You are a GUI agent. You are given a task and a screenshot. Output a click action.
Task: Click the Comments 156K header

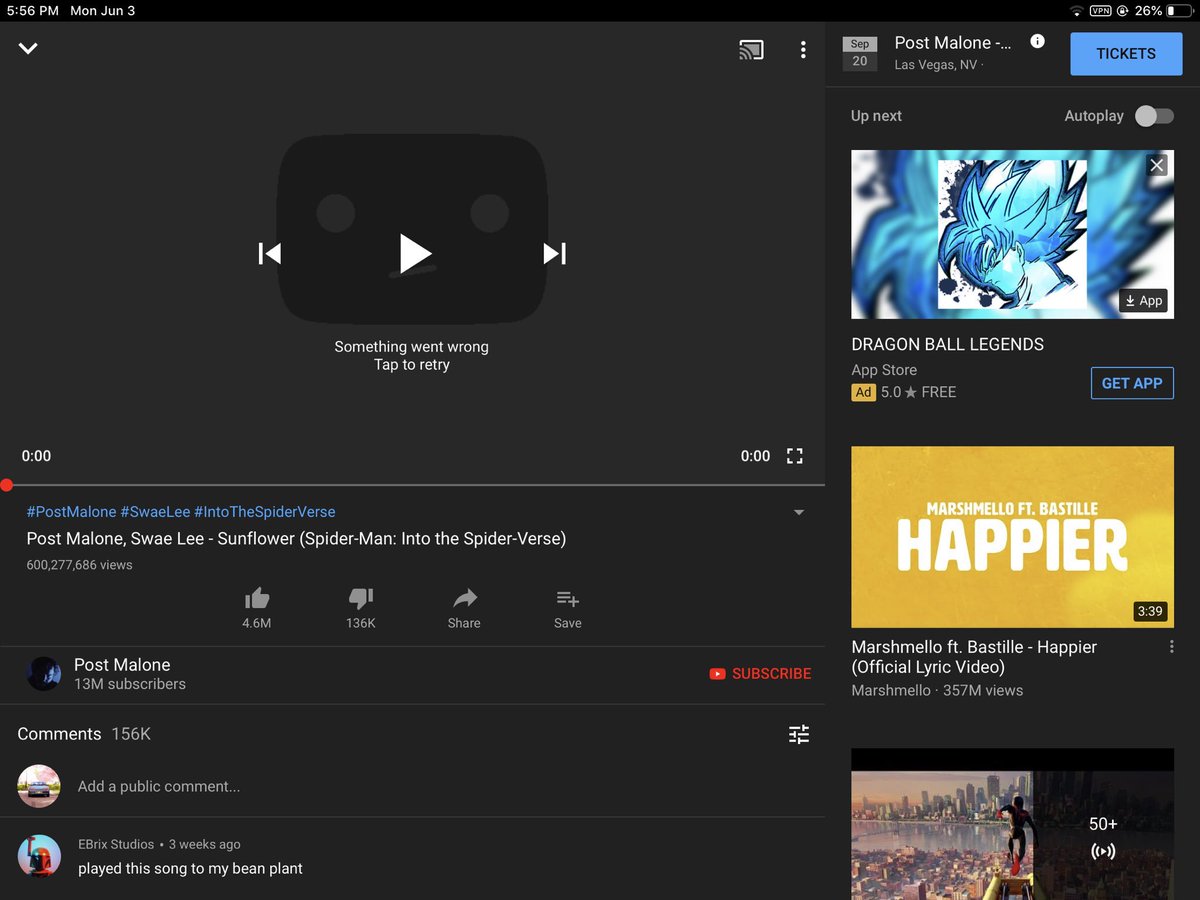(x=84, y=734)
